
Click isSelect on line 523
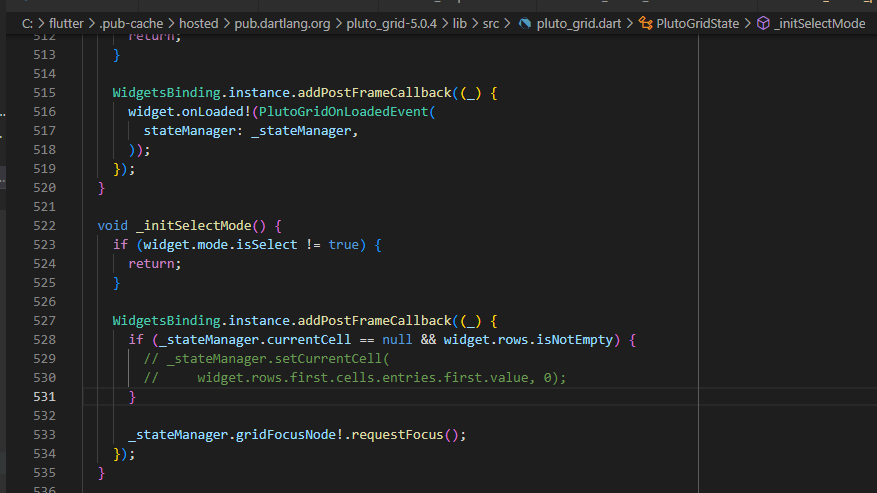pyautogui.click(x=266, y=245)
